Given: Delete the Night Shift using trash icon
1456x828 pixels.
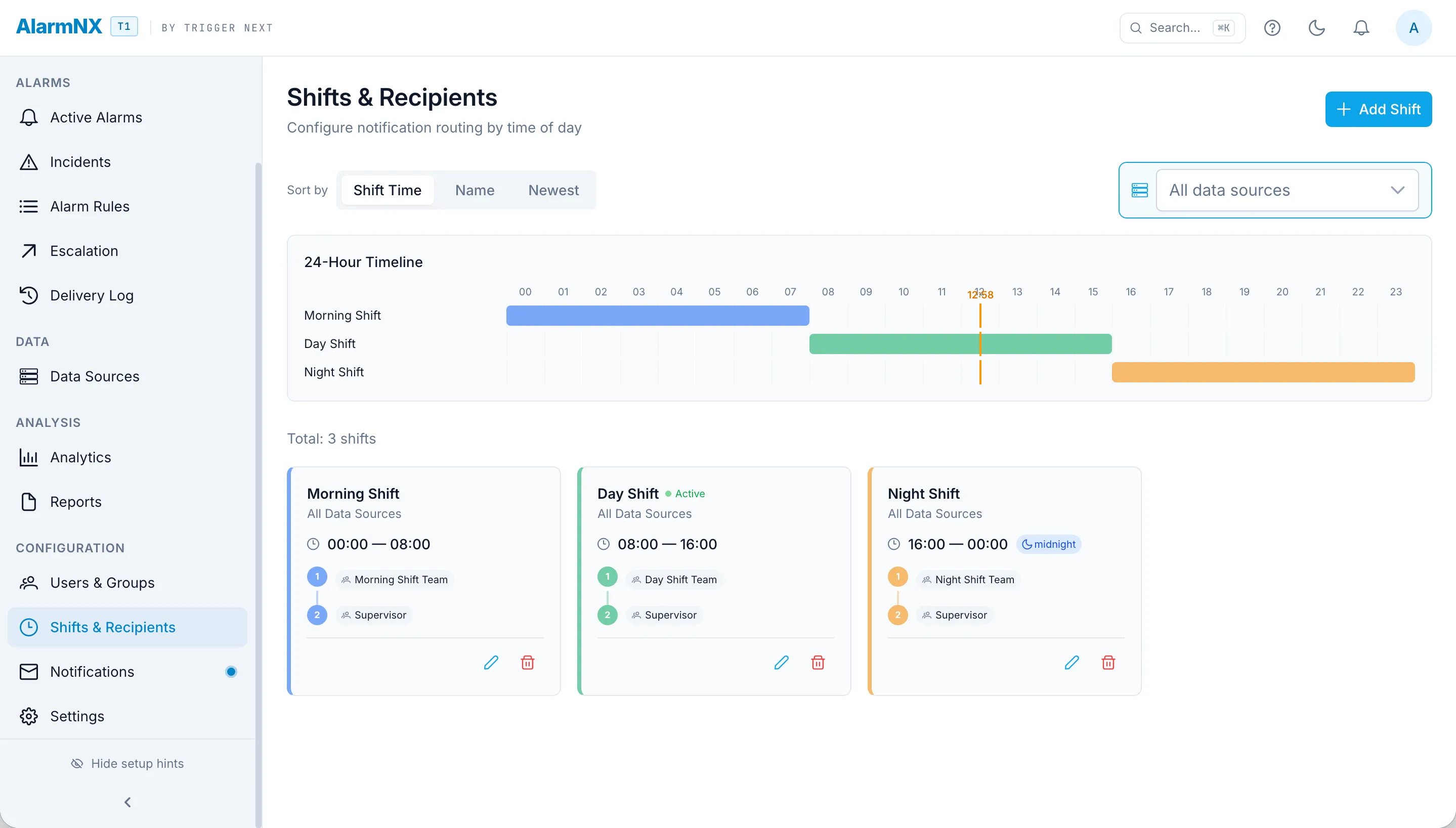Looking at the screenshot, I should (1108, 663).
